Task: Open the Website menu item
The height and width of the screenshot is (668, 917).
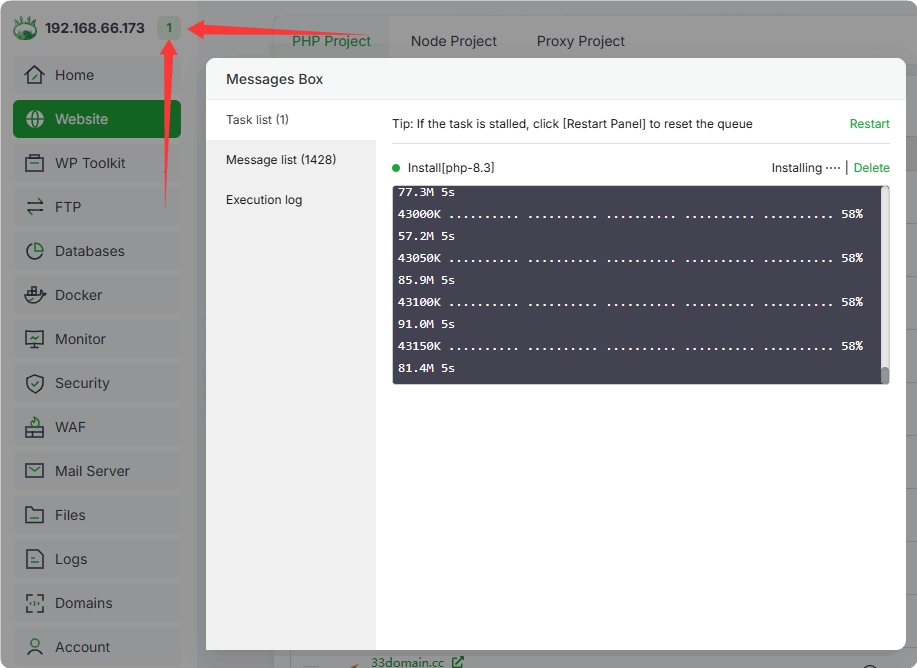Action: point(97,119)
